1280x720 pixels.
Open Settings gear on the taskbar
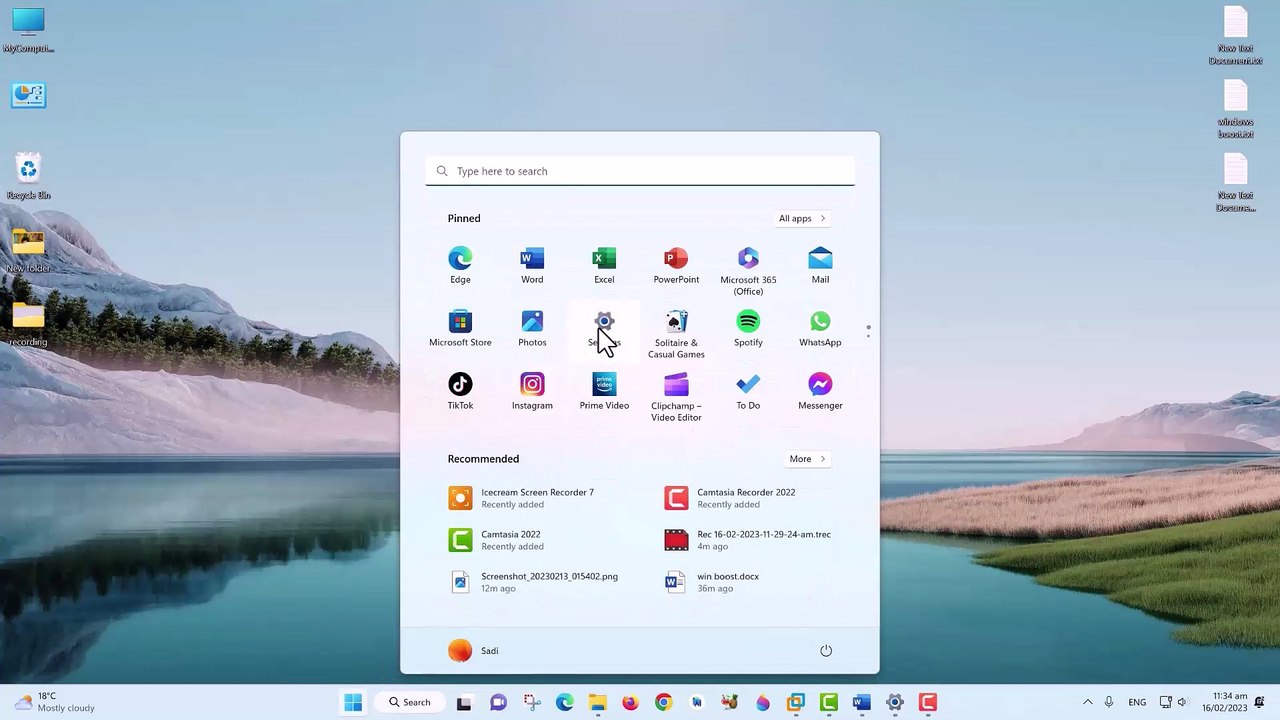pos(895,702)
